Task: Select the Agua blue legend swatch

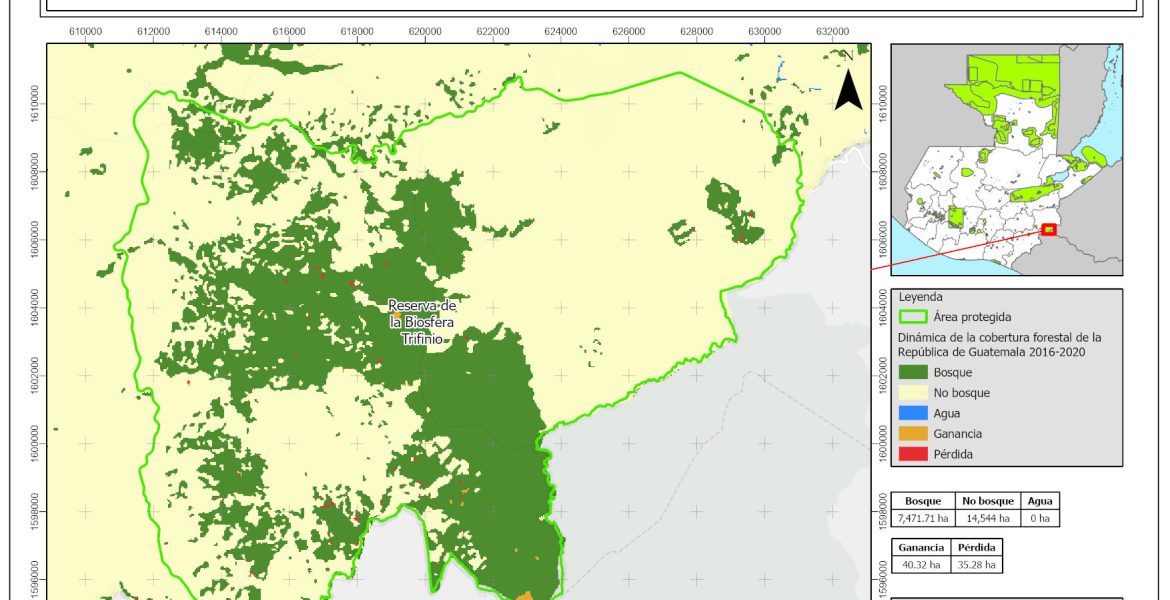Action: coord(913,413)
